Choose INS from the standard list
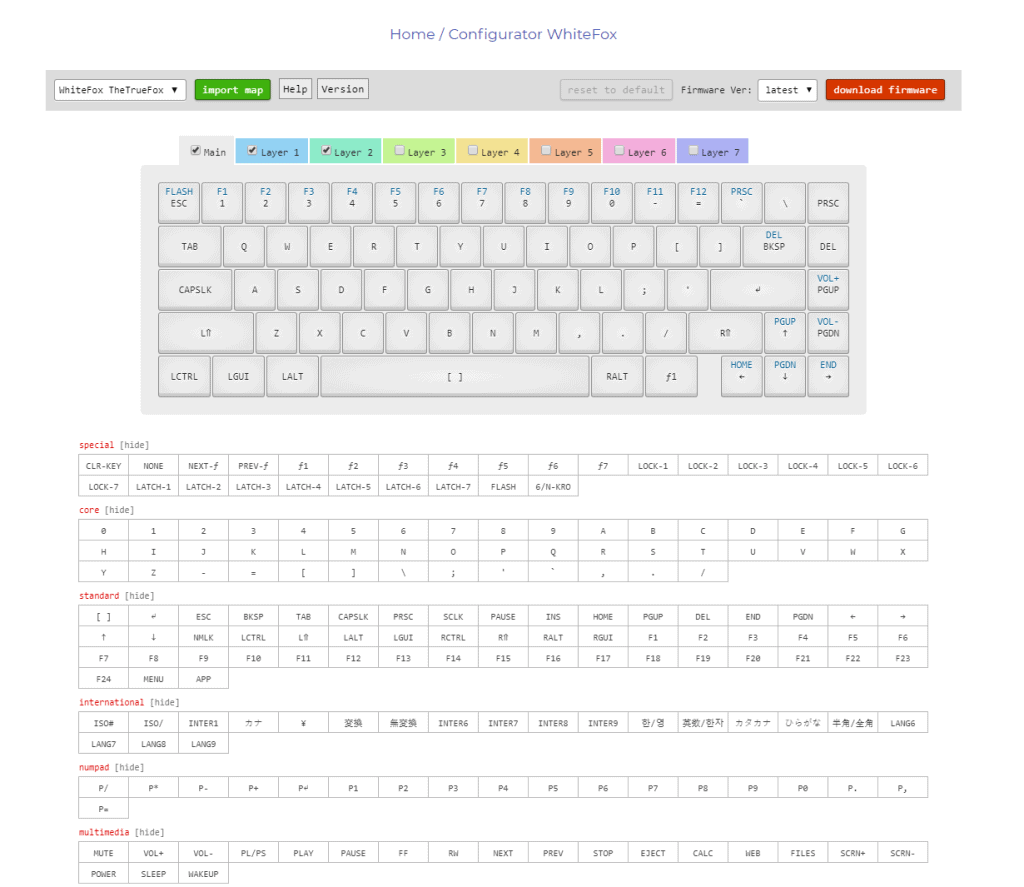Image resolution: width=1024 pixels, height=887 pixels. pyautogui.click(x=553, y=617)
